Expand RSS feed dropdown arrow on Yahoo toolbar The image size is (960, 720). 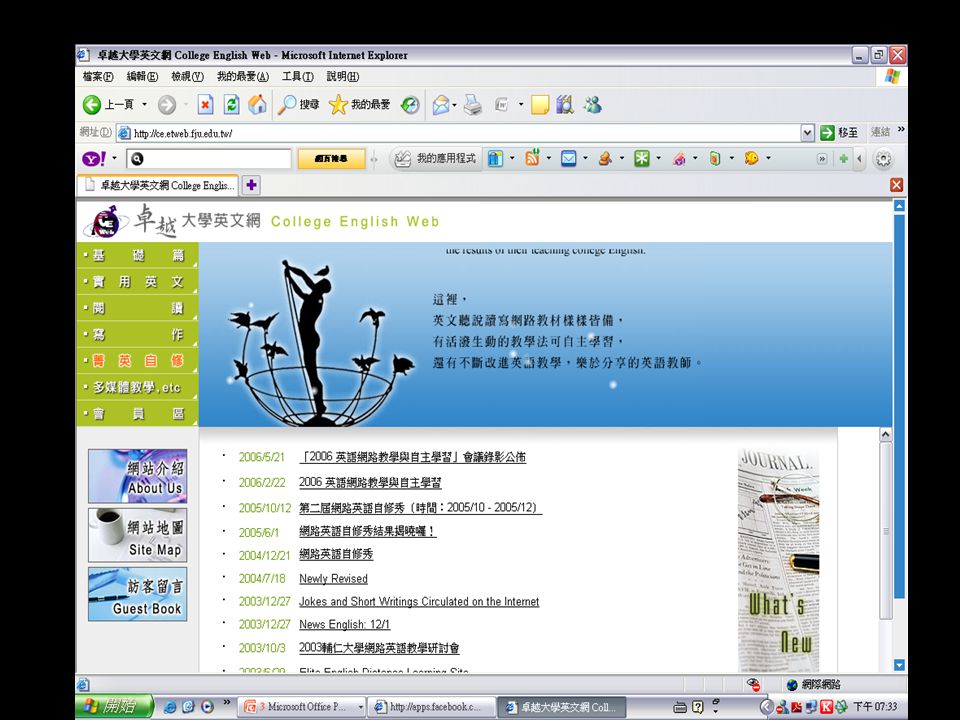(x=549, y=158)
